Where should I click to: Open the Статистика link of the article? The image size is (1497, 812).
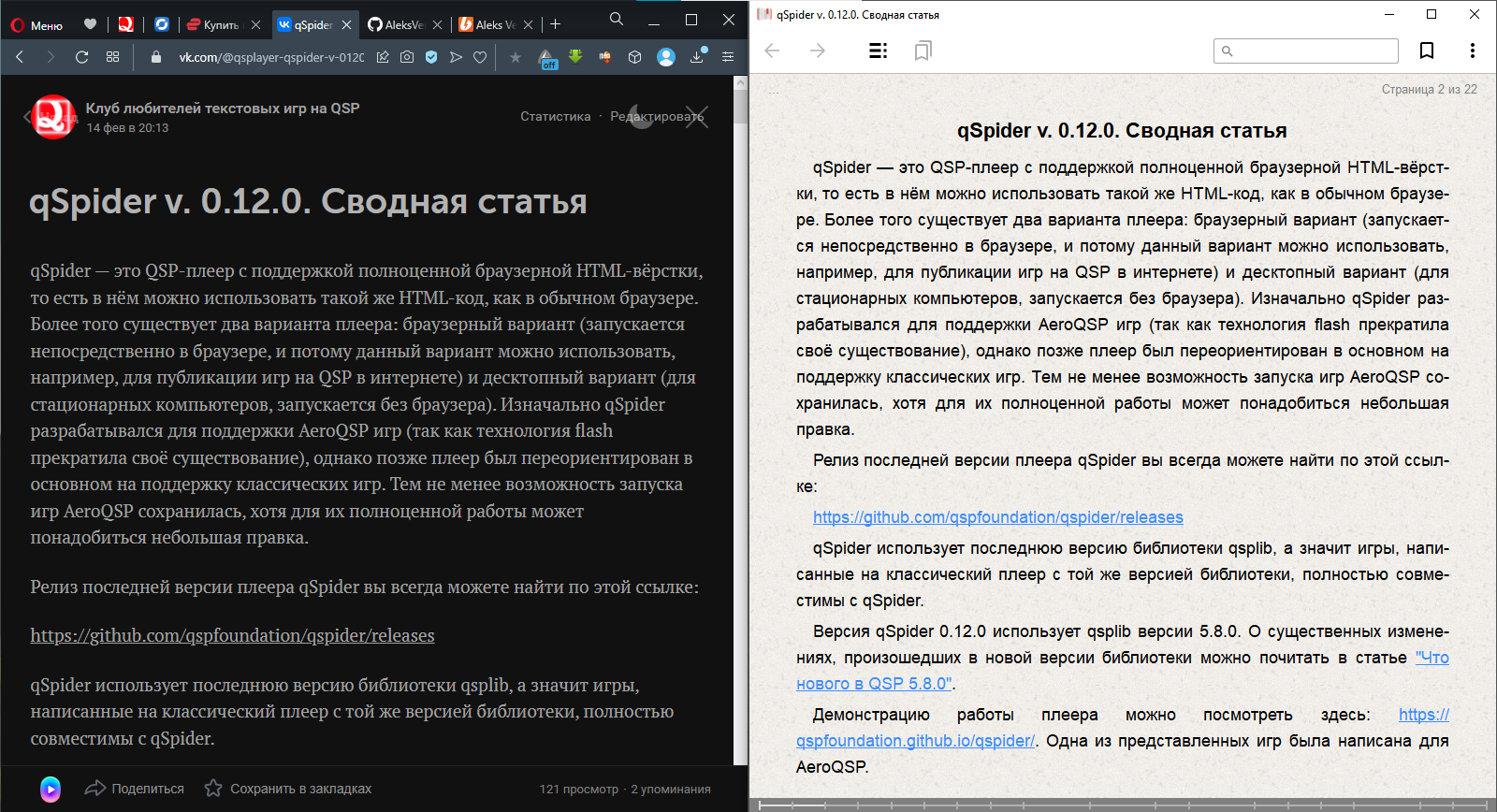[556, 117]
